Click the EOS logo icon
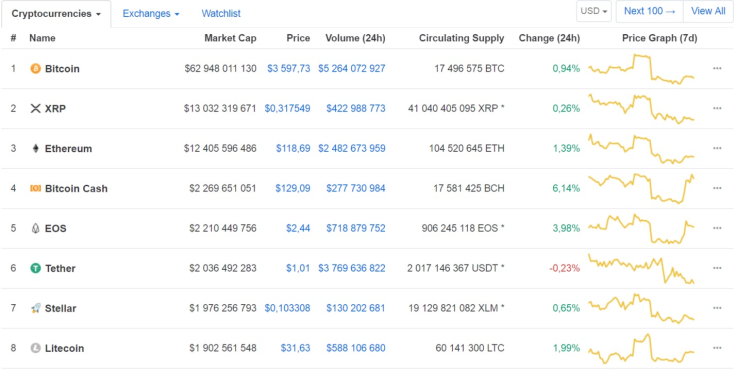 point(35,228)
